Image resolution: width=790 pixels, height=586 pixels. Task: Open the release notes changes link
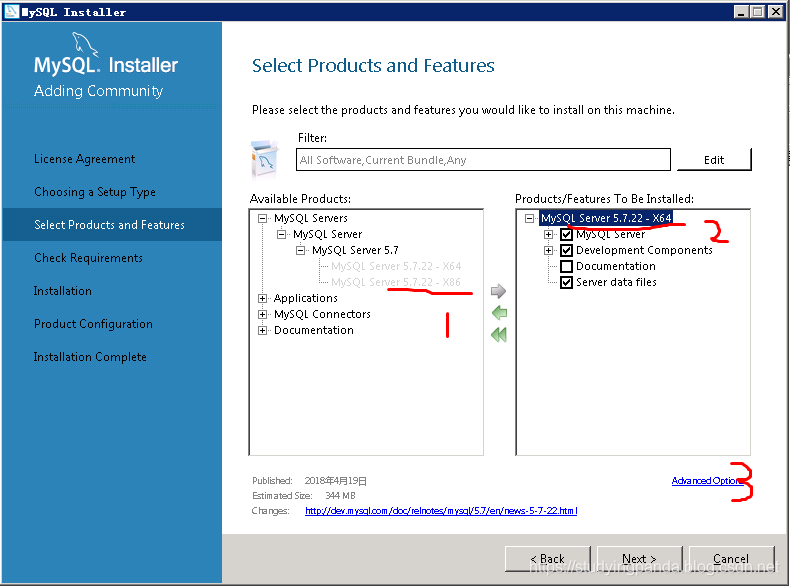(x=441, y=511)
